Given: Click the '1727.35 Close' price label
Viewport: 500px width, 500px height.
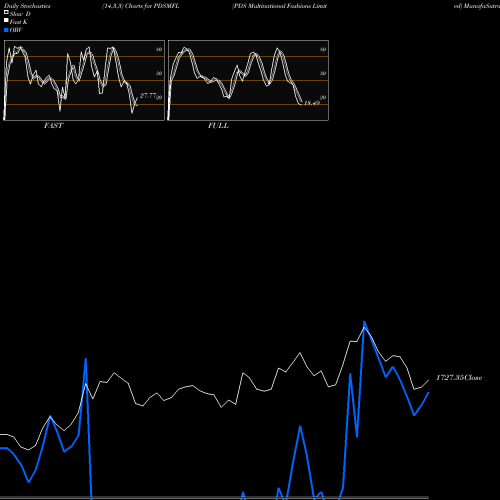Looking at the screenshot, I should coord(459,378).
